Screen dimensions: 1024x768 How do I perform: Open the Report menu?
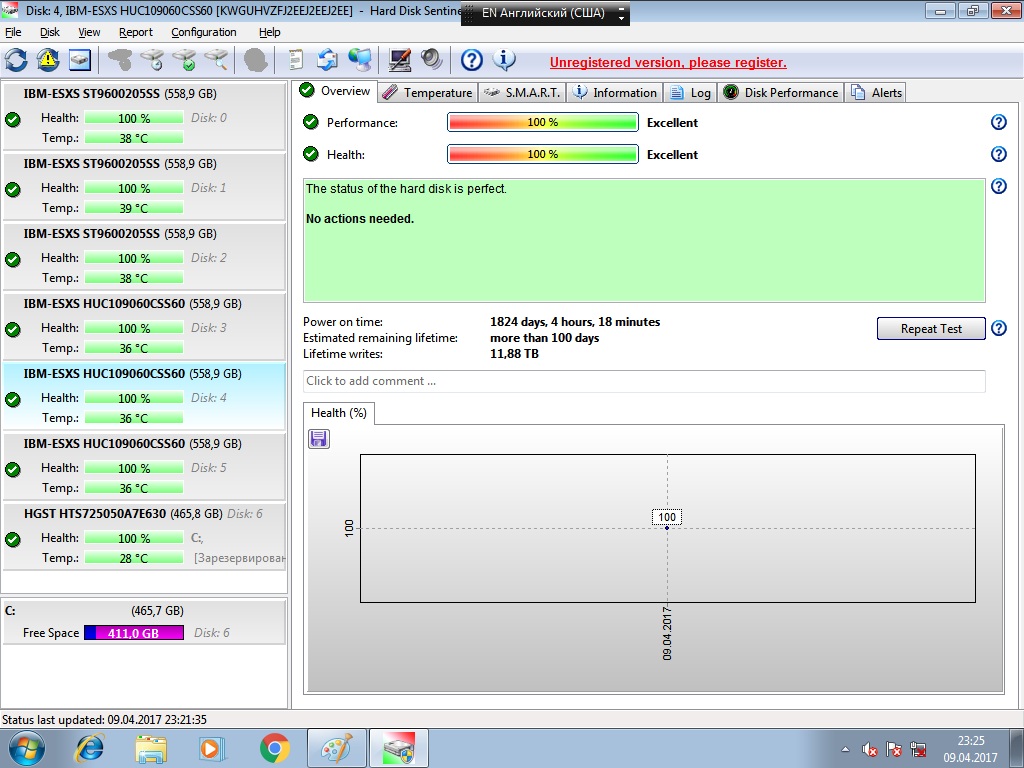(x=136, y=32)
